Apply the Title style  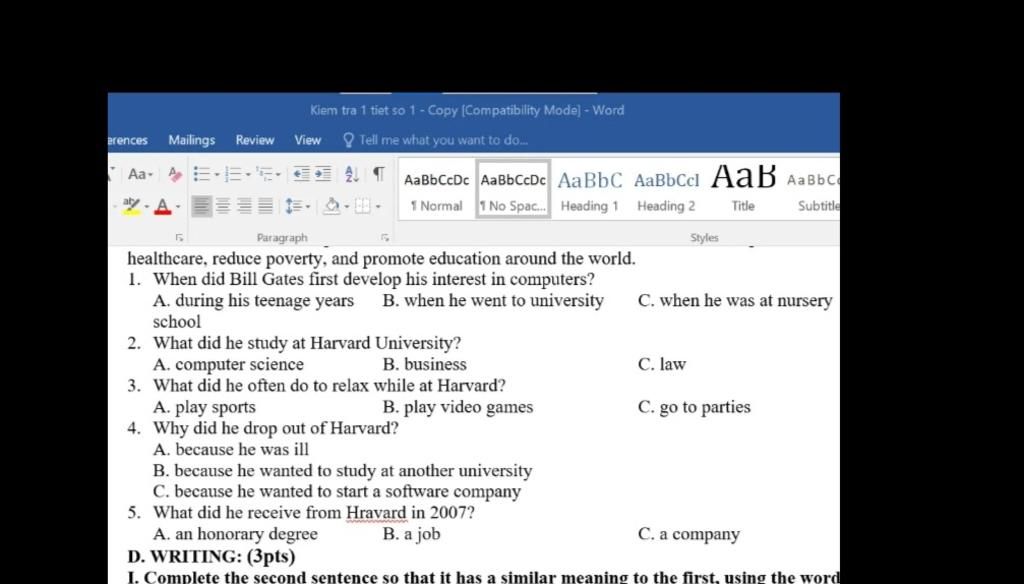(743, 190)
